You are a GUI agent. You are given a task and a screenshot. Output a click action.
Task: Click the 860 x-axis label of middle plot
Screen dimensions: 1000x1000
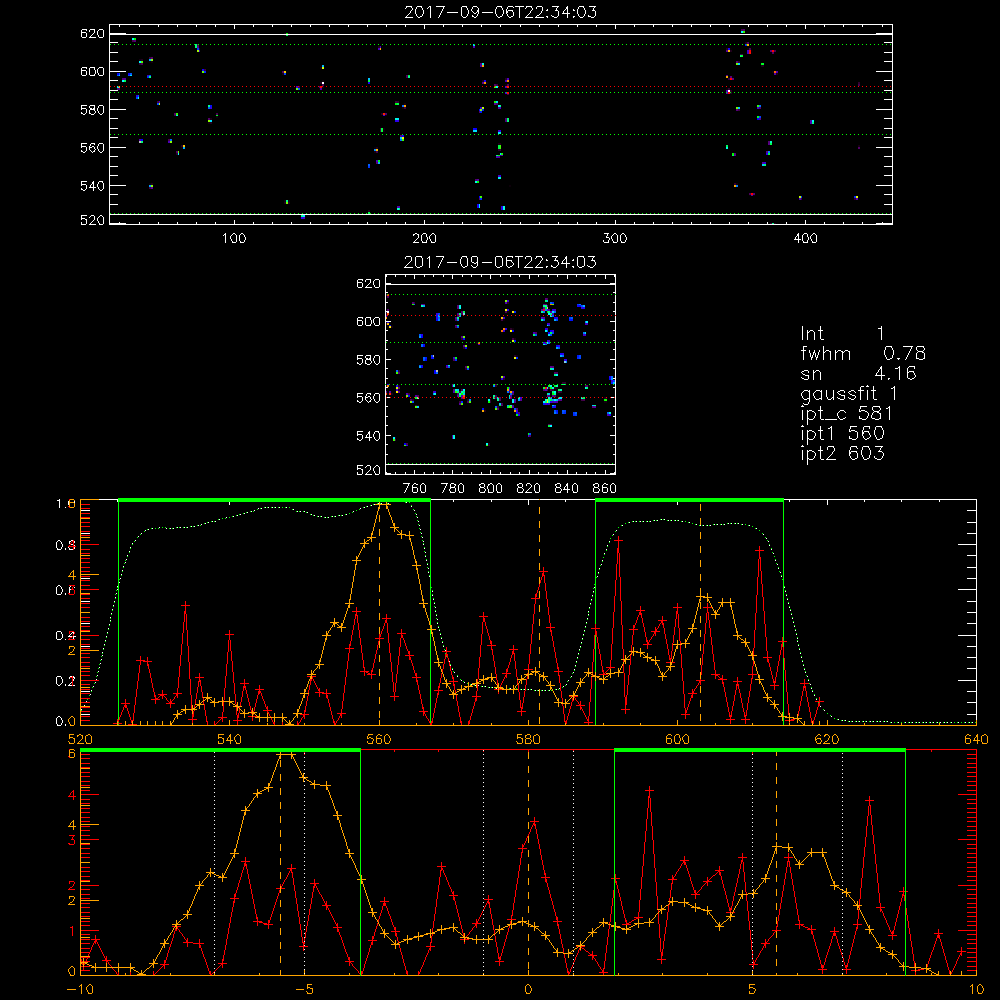(605, 489)
